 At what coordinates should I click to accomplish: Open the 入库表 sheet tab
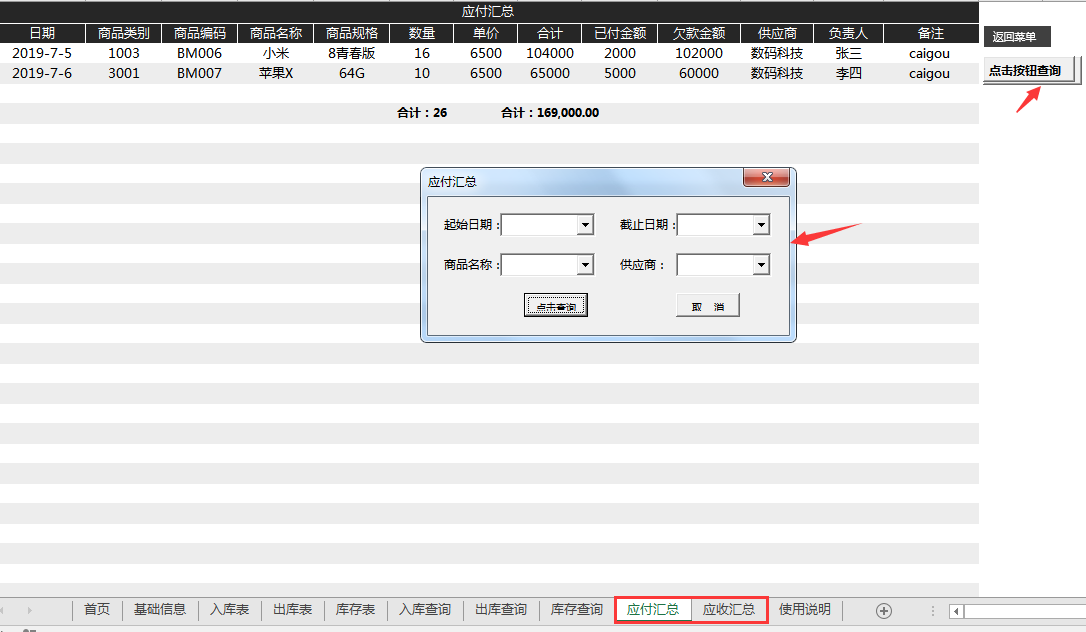[x=230, y=610]
